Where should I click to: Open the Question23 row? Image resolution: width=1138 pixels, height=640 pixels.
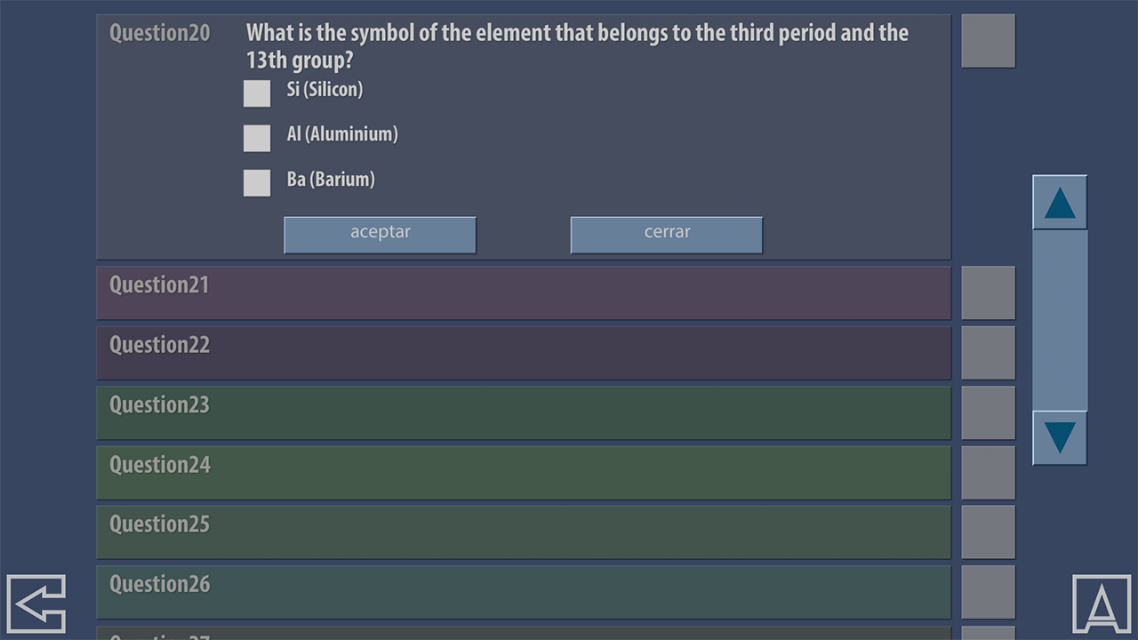(523, 412)
